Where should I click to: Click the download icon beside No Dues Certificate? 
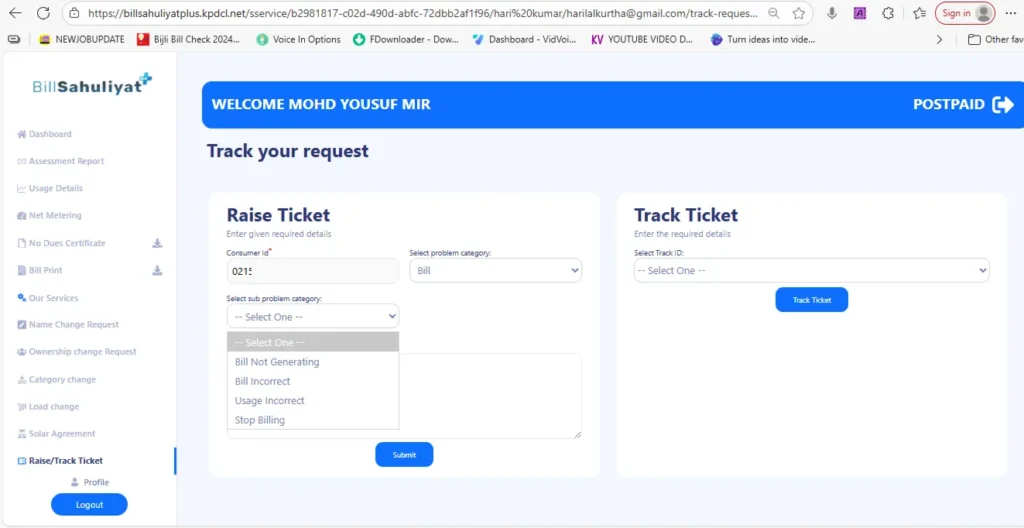157,243
